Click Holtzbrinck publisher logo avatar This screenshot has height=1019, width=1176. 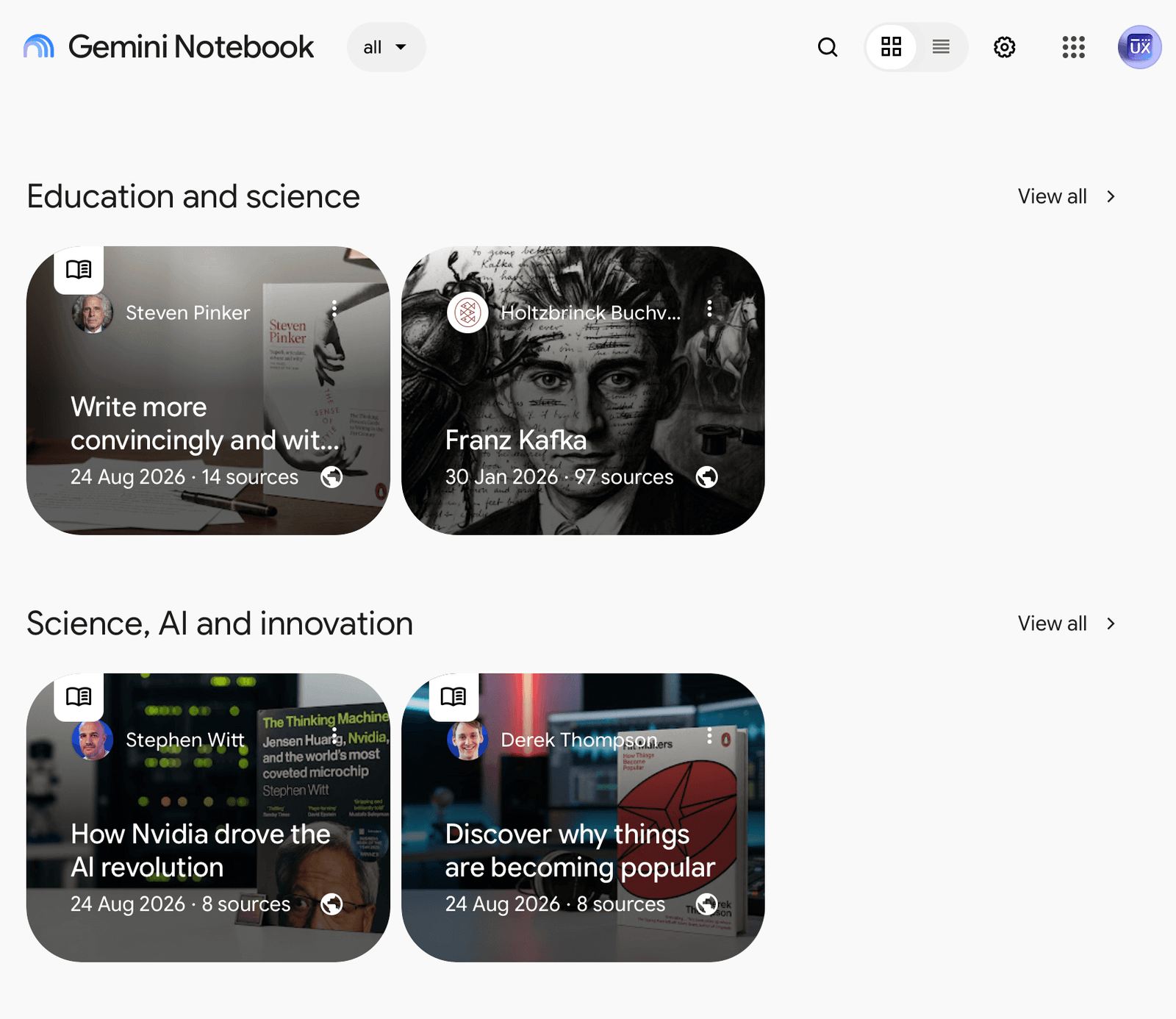[467, 312]
